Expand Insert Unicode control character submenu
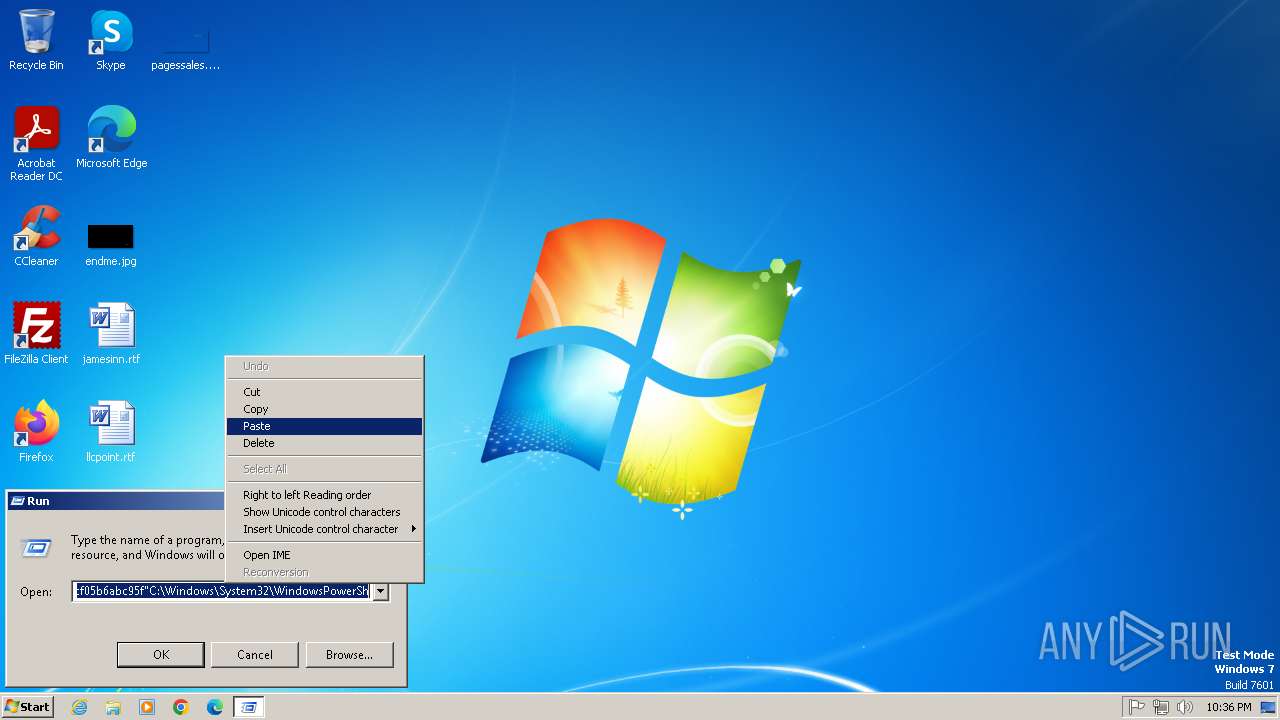 click(324, 529)
